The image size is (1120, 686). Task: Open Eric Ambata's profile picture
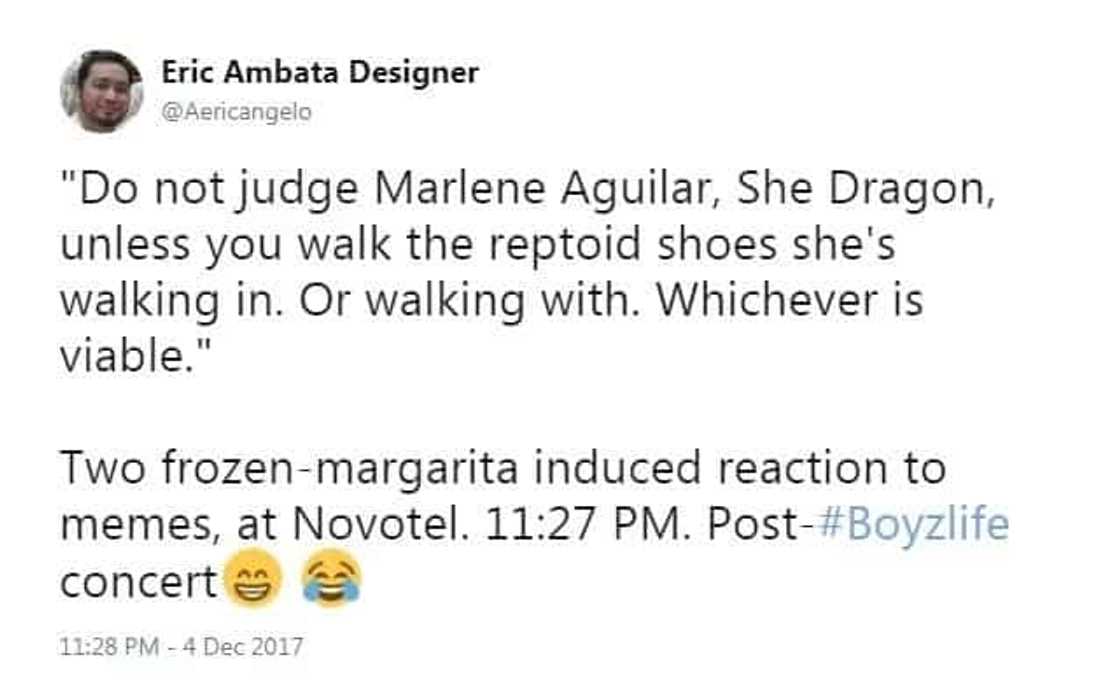(101, 91)
